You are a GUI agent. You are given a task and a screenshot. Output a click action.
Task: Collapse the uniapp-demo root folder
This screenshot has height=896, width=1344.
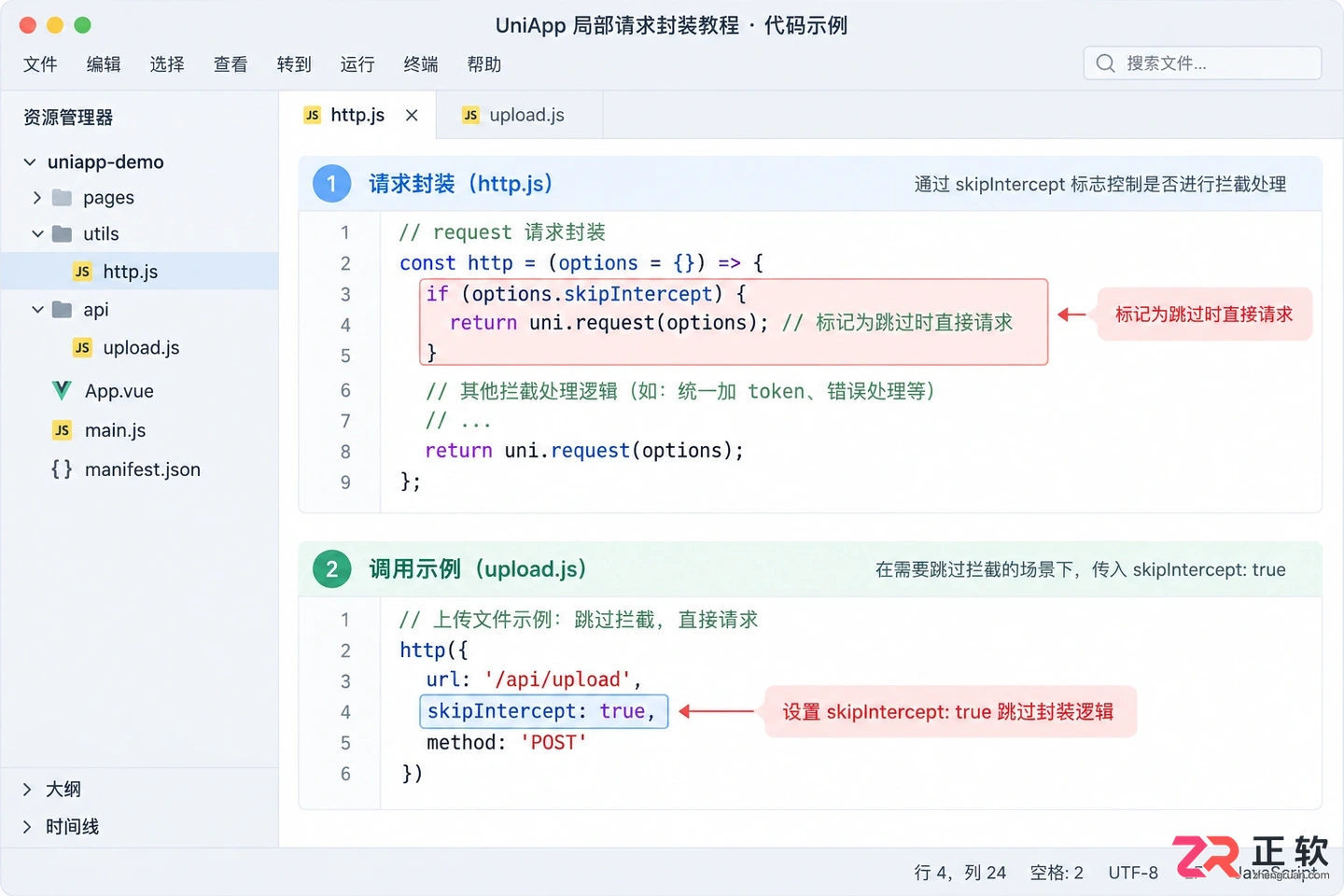pos(30,162)
